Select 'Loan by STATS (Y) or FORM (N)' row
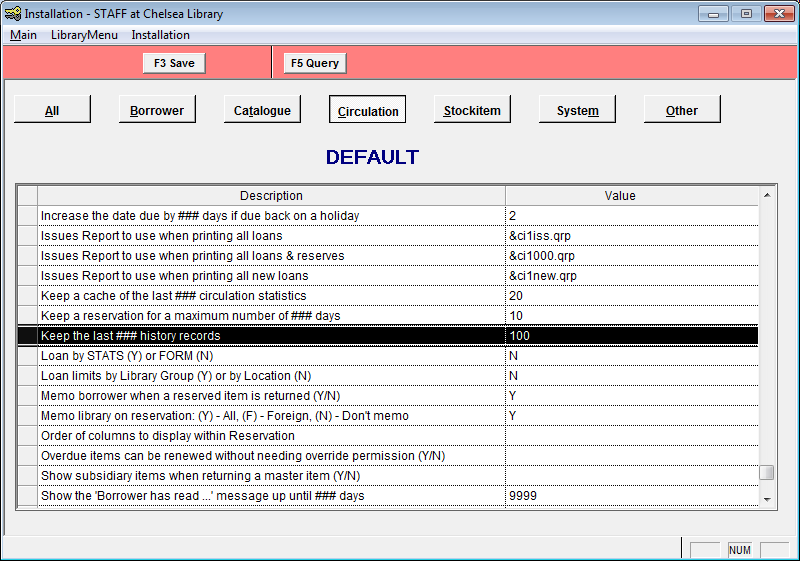The image size is (800, 561). tap(388, 355)
